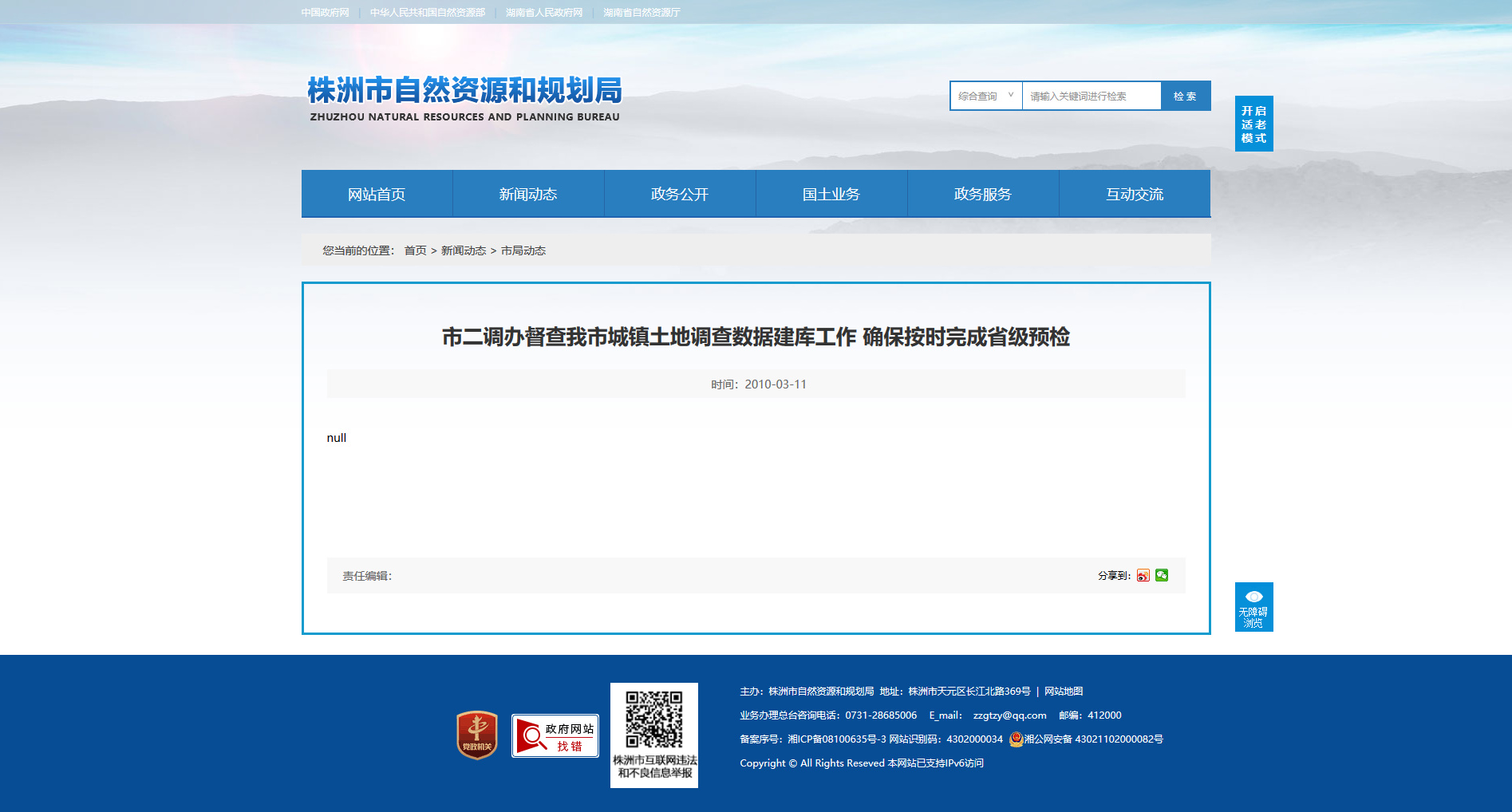
Task: Go to 国土业务 navigation item
Action: 831,194
